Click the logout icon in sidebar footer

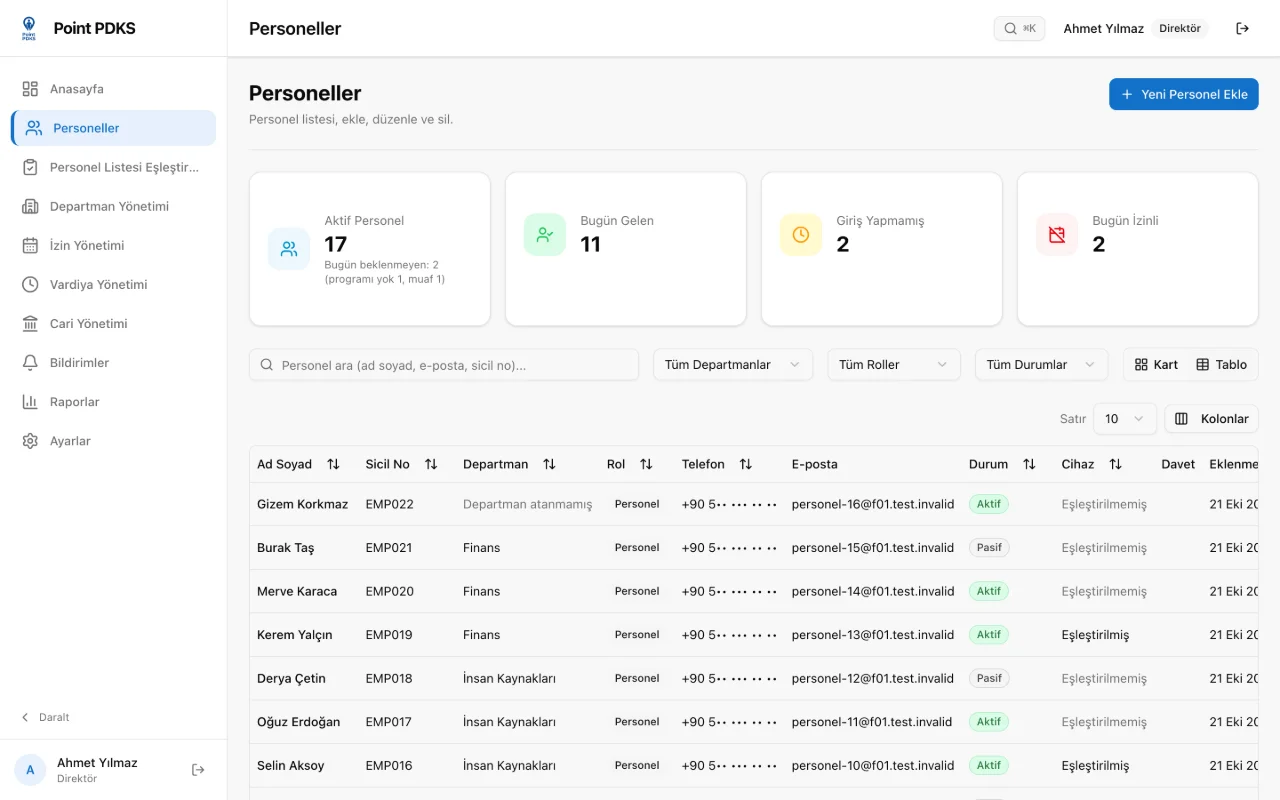[198, 769]
